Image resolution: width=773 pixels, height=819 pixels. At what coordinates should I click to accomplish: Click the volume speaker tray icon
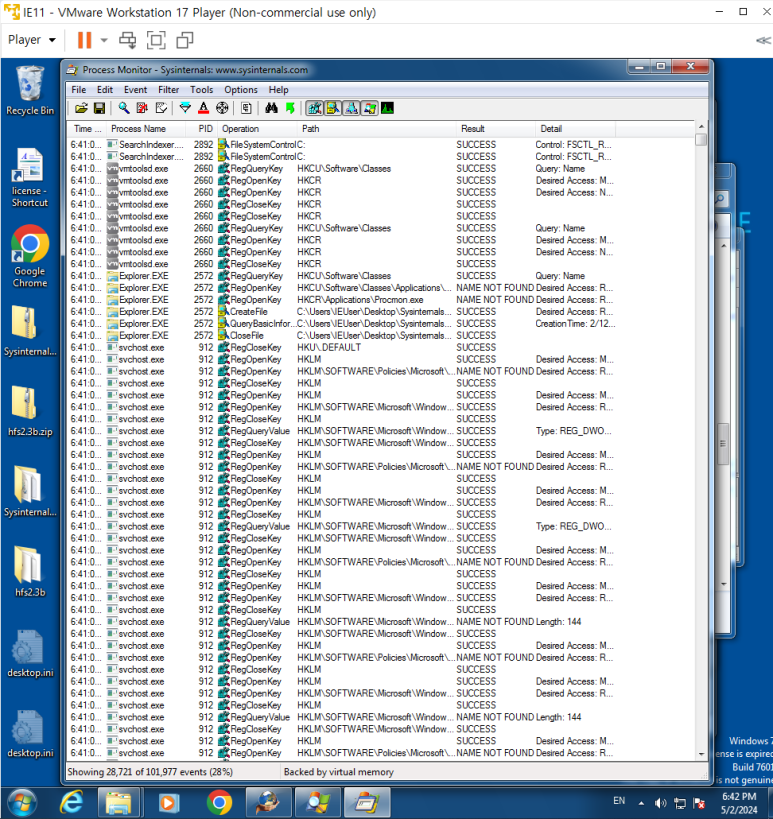click(x=661, y=803)
